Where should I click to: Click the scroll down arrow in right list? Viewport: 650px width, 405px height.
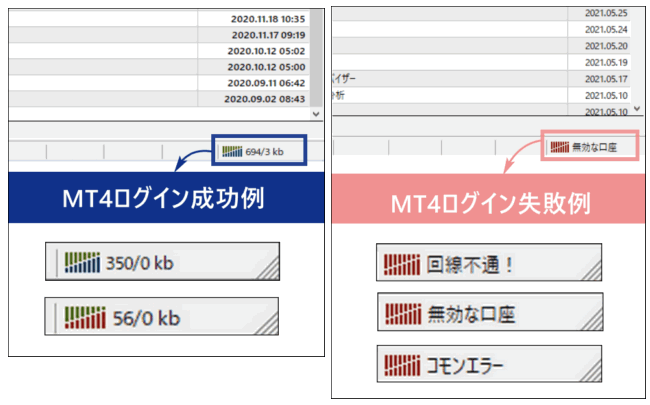click(x=637, y=109)
